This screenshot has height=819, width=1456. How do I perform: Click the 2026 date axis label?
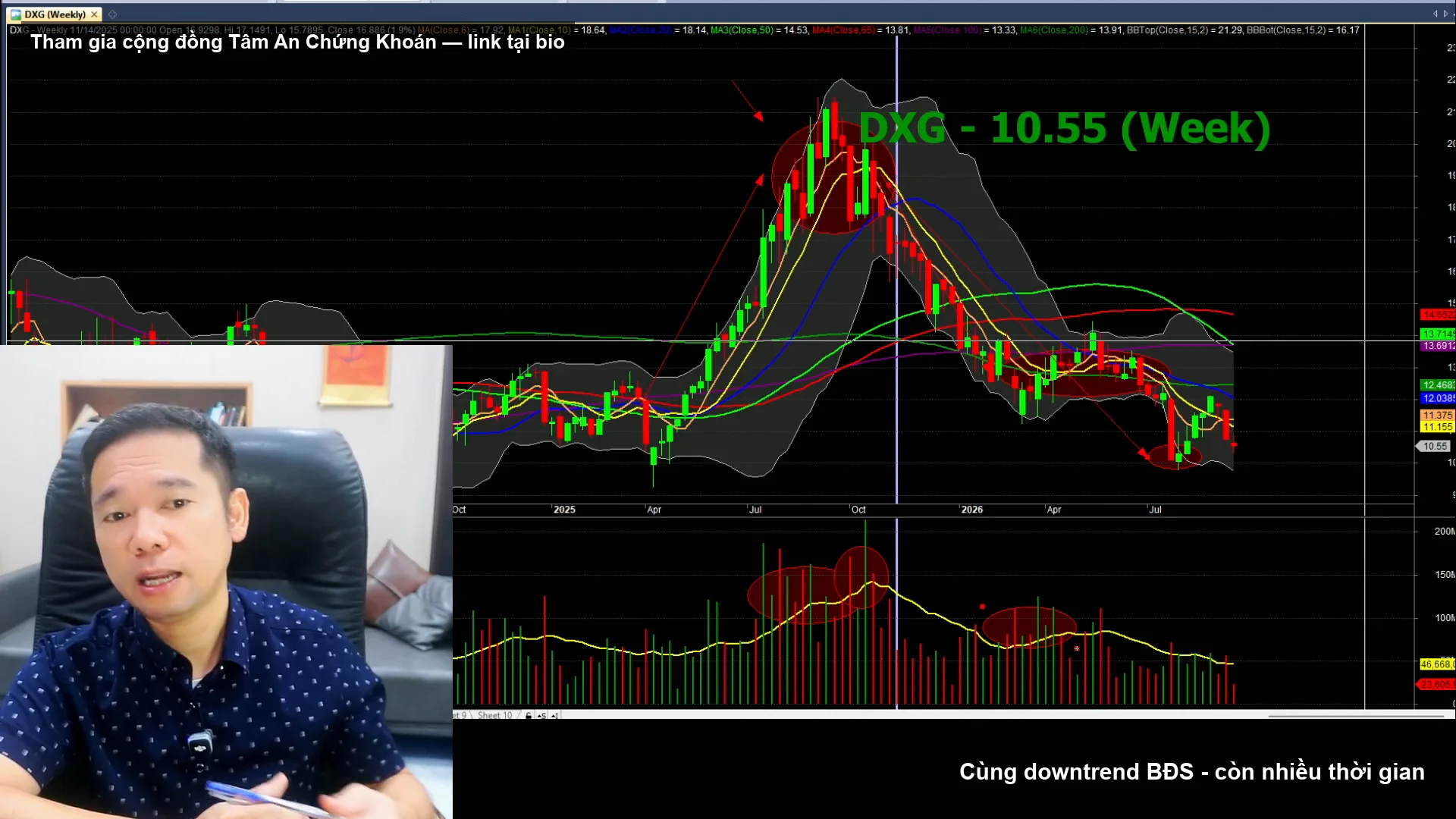click(971, 510)
